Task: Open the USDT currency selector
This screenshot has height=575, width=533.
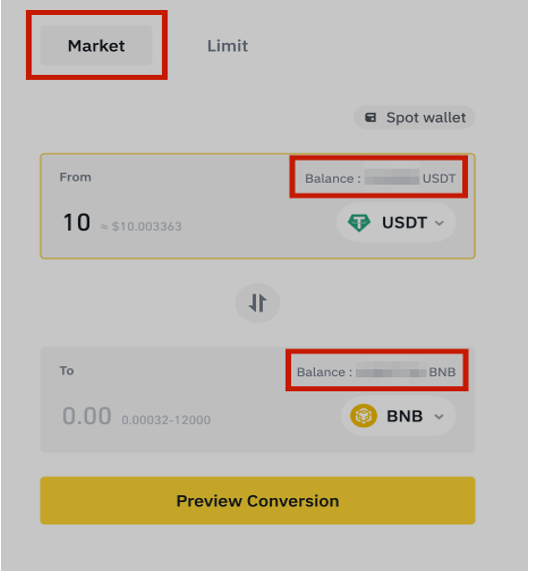Action: click(x=398, y=224)
